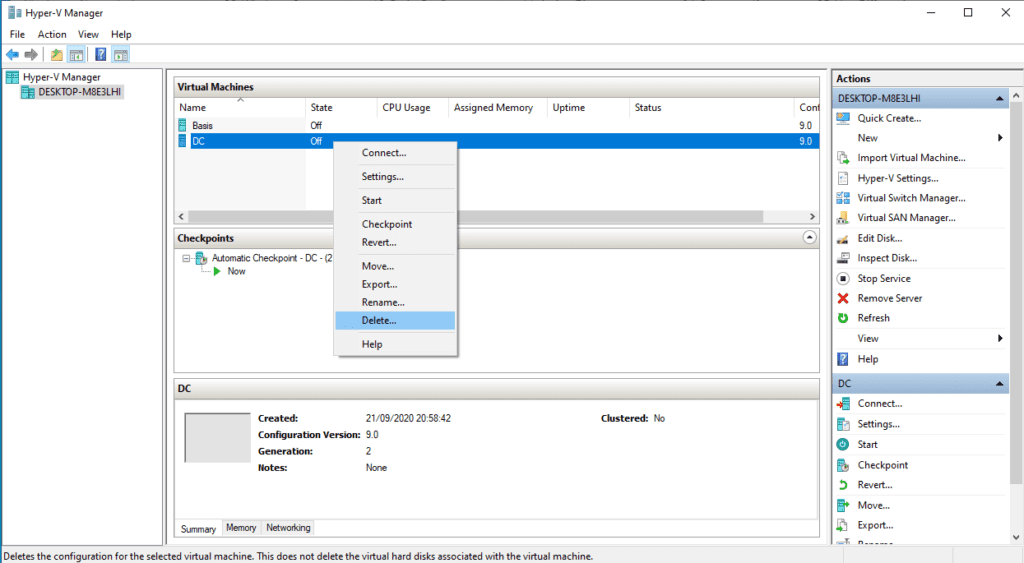
Task: Click the Up one level folder icon
Action: (57, 55)
